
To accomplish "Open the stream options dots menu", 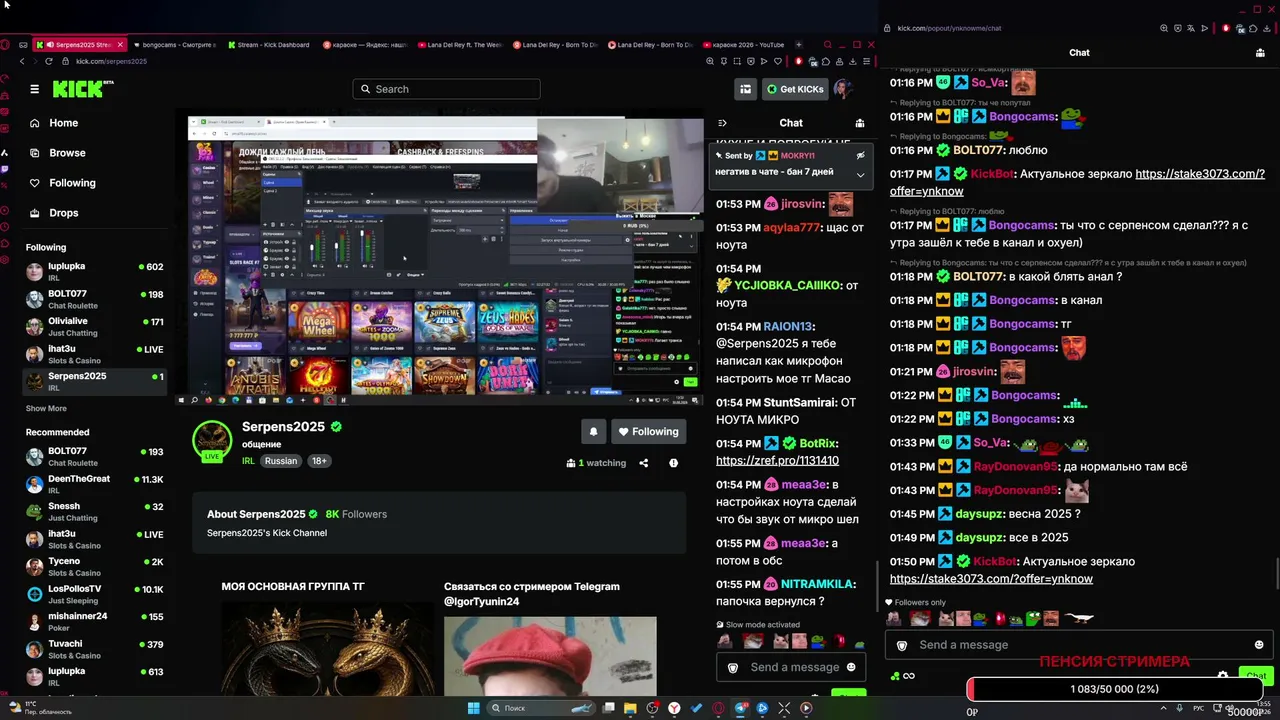I will click(x=673, y=463).
